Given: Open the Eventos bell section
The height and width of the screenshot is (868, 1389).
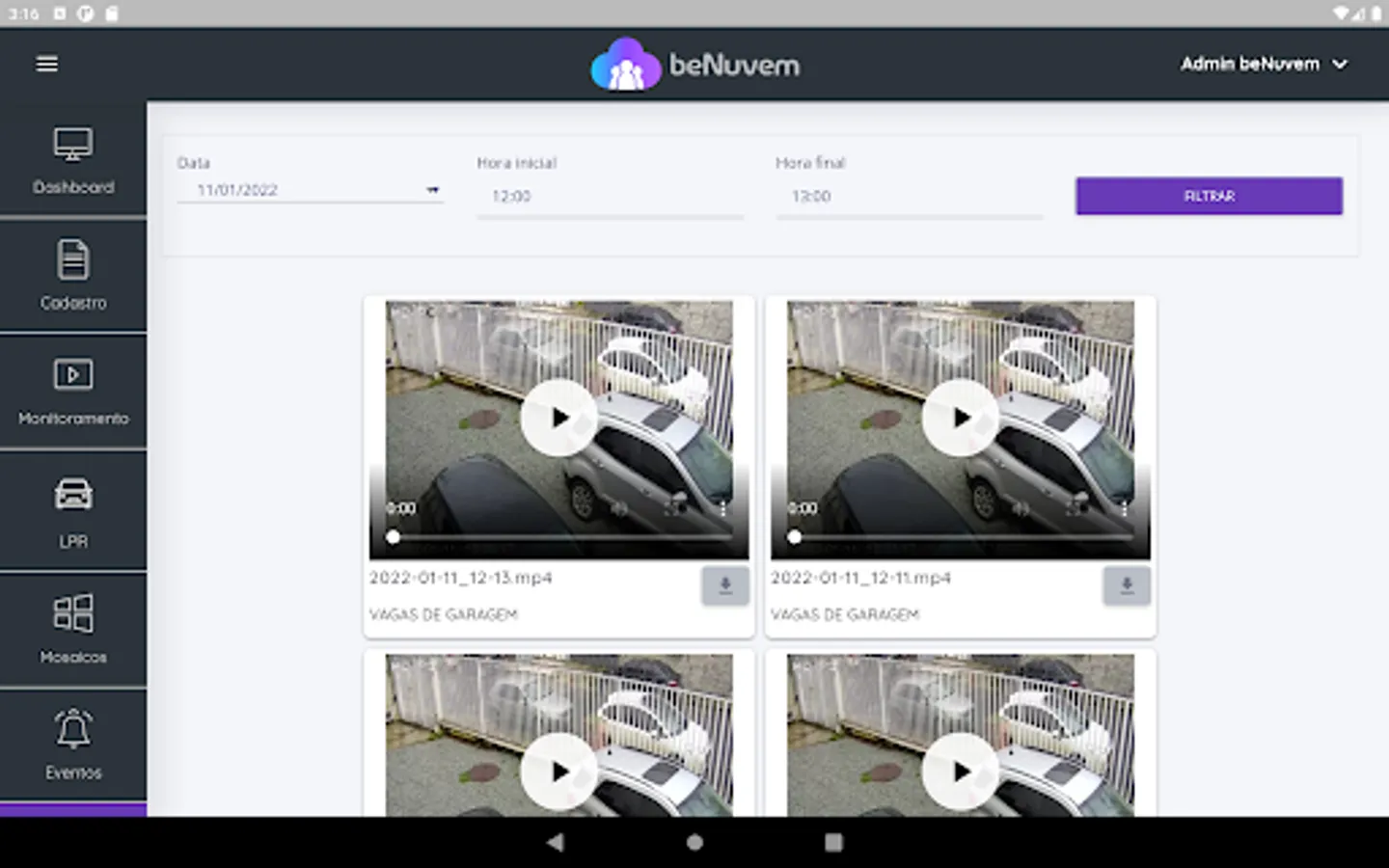Looking at the screenshot, I should [73, 745].
